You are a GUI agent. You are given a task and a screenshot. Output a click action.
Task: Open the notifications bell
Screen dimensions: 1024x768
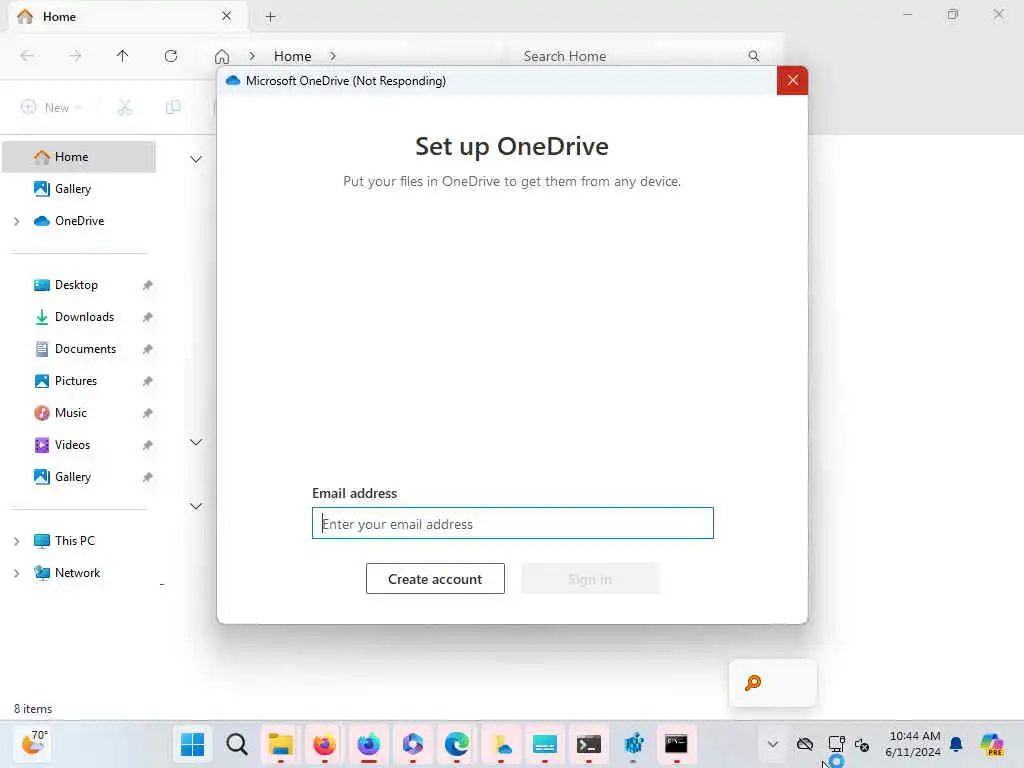[x=956, y=744]
